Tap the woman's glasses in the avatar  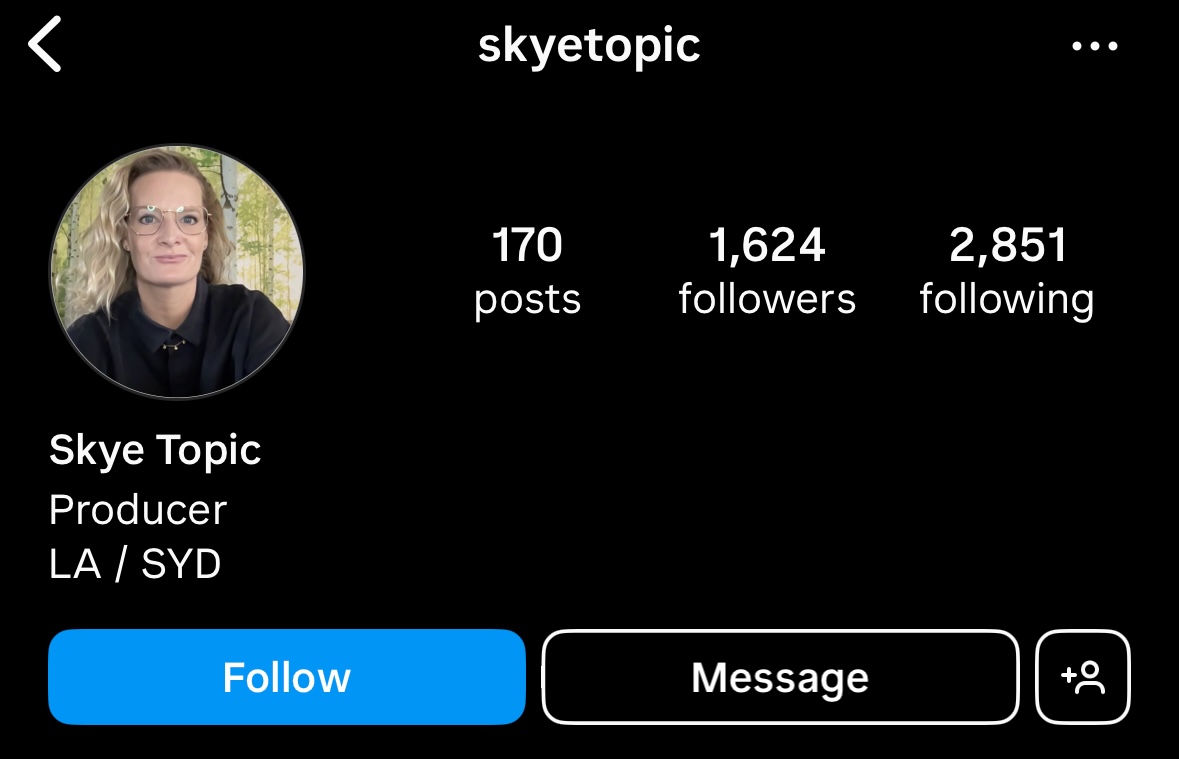pos(166,220)
